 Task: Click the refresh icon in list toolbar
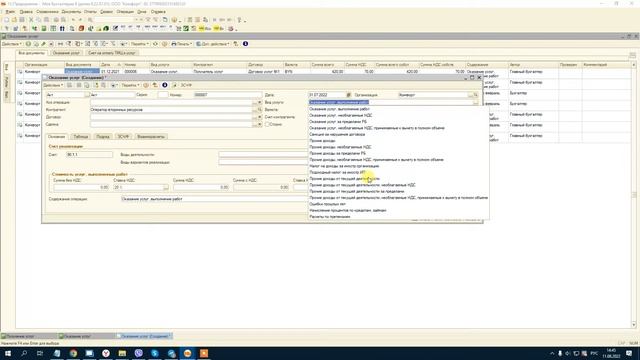tap(155, 44)
